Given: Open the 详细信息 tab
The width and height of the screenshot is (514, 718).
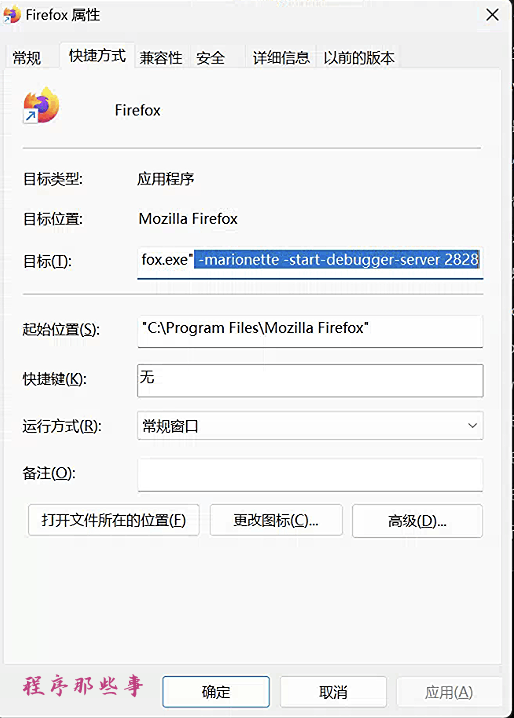Looking at the screenshot, I should coord(281,58).
